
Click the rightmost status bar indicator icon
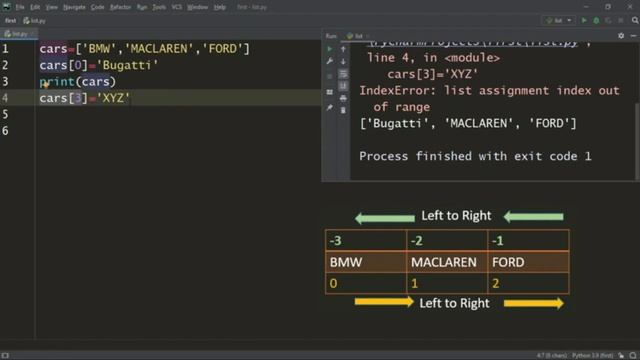(633, 356)
